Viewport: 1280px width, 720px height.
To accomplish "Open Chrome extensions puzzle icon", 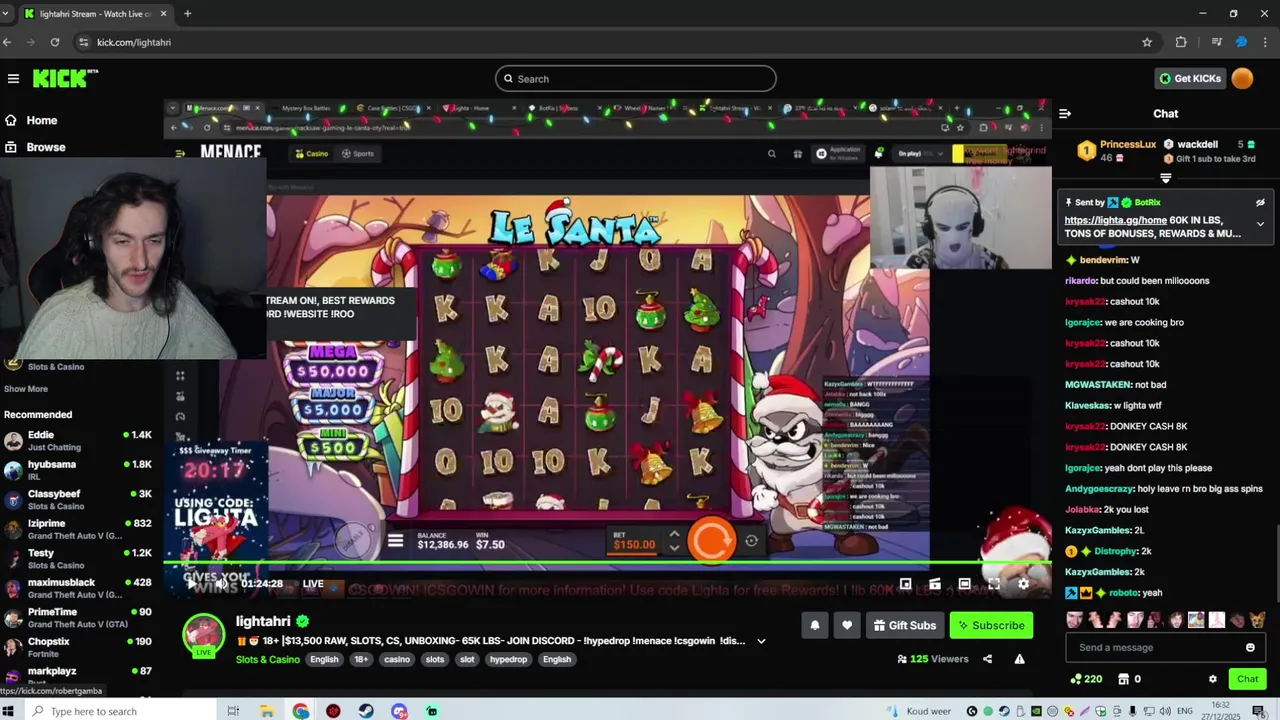I will coord(1181,42).
